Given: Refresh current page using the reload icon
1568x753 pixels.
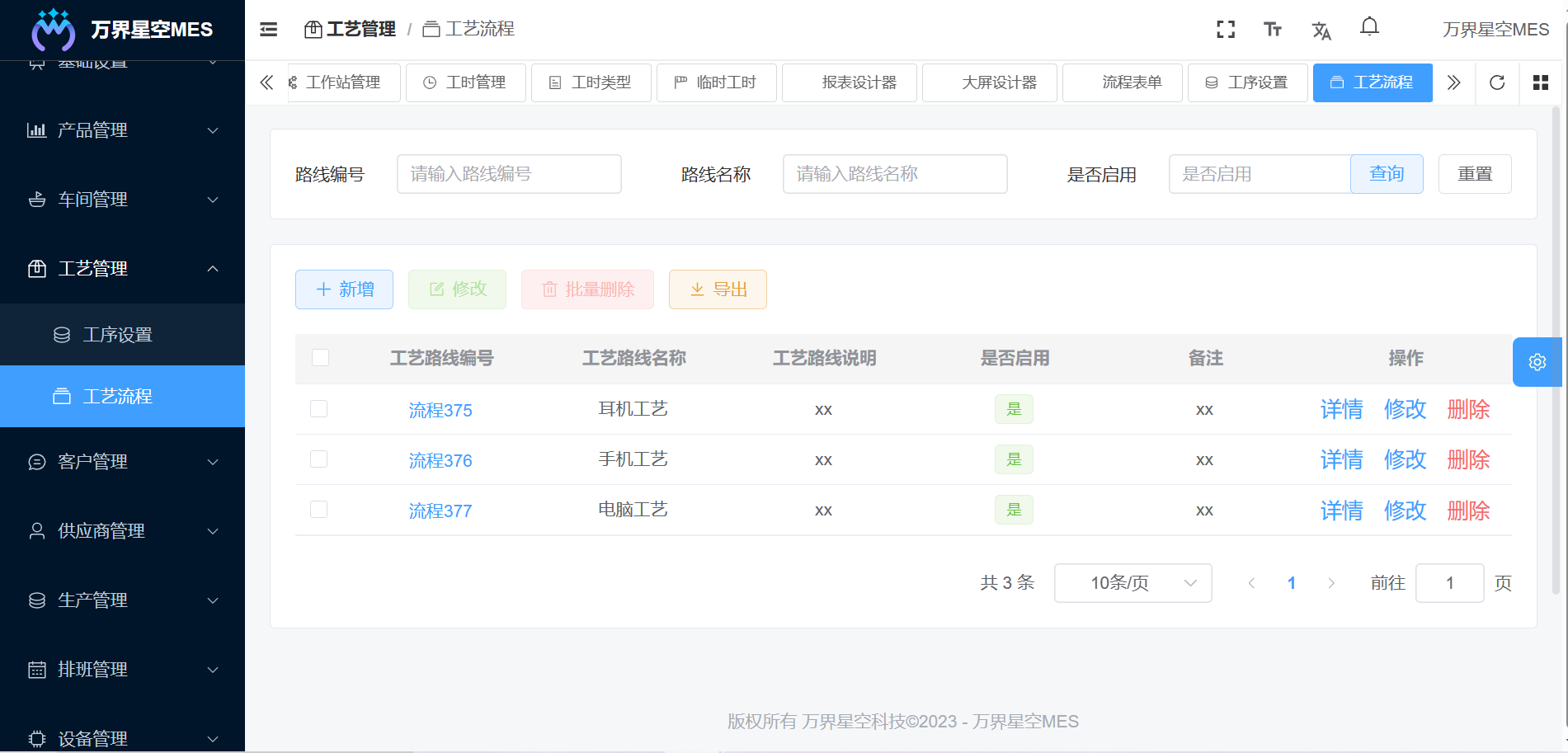Looking at the screenshot, I should (x=1497, y=82).
